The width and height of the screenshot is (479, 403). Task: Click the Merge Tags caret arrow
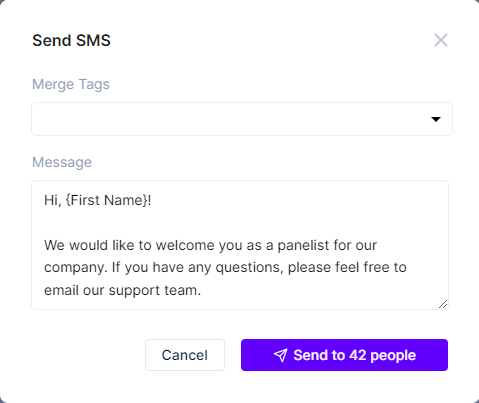click(436, 119)
